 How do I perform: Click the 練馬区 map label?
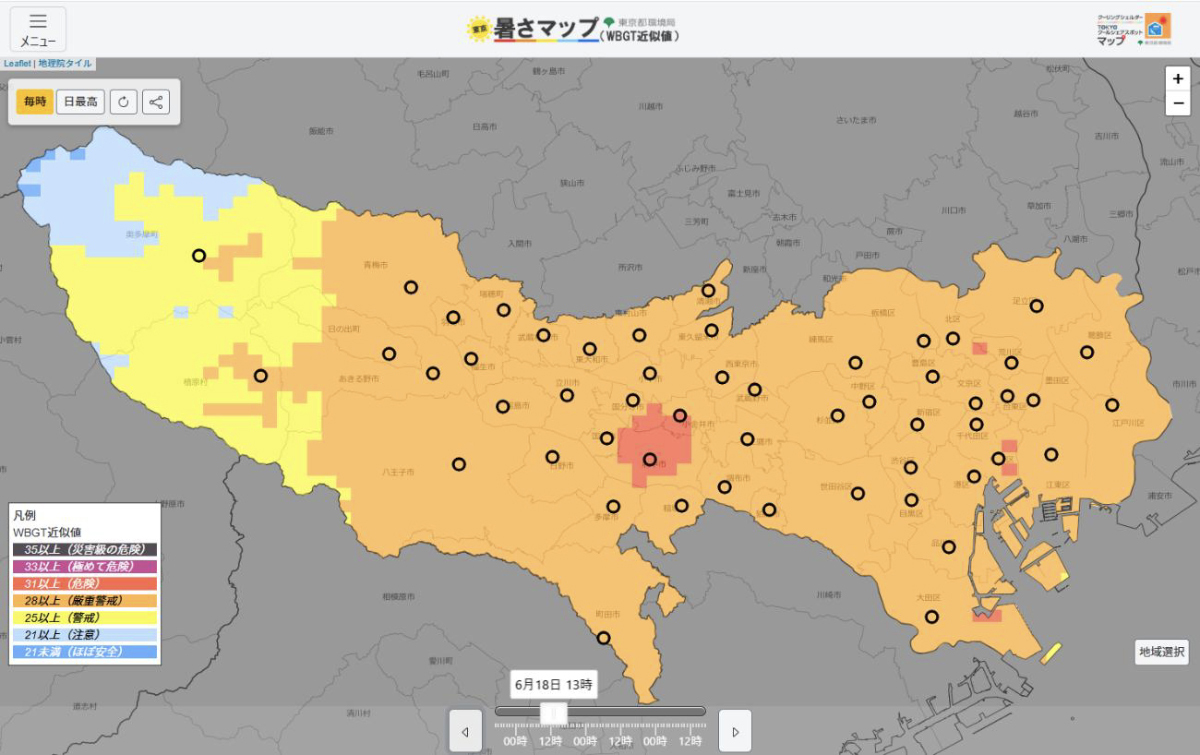(x=821, y=340)
